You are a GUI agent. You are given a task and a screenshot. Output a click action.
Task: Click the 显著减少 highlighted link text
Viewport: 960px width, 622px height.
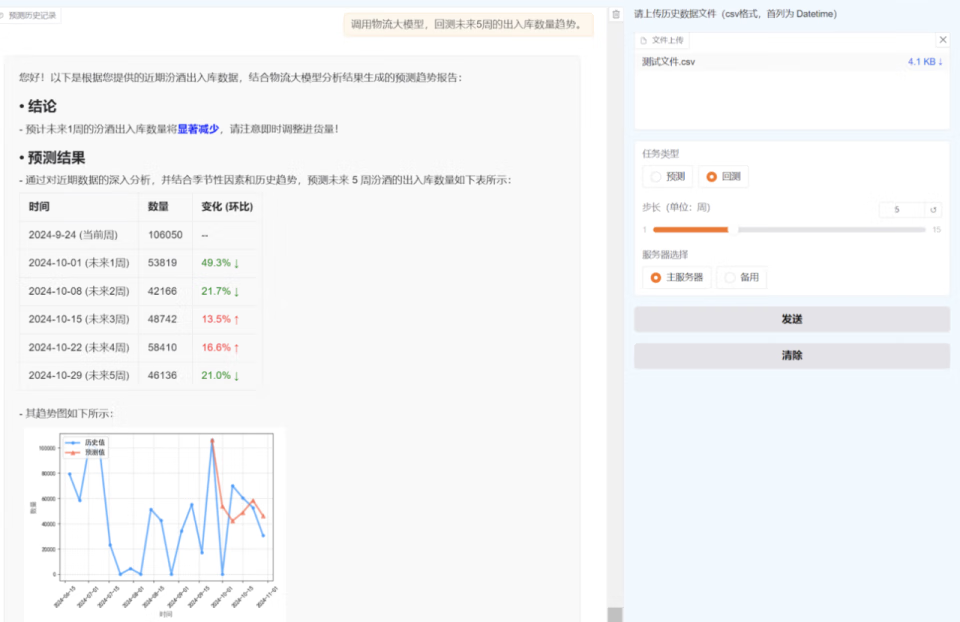tap(198, 129)
